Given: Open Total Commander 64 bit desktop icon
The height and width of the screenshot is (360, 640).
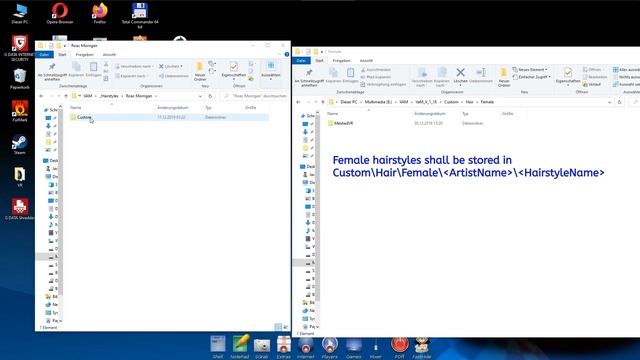Looking at the screenshot, I should (x=140, y=15).
